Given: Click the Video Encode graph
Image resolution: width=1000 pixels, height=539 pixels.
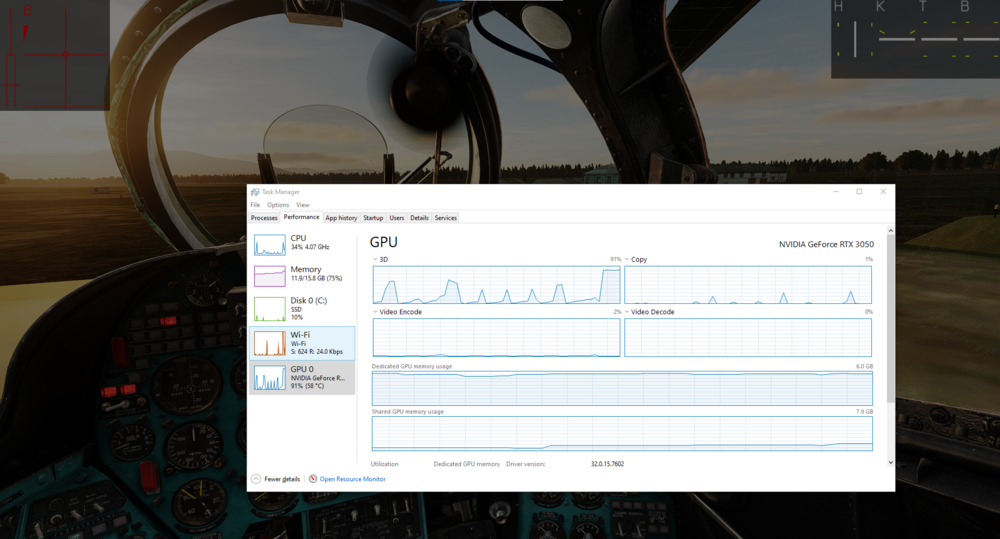Looking at the screenshot, I should coord(496,337).
